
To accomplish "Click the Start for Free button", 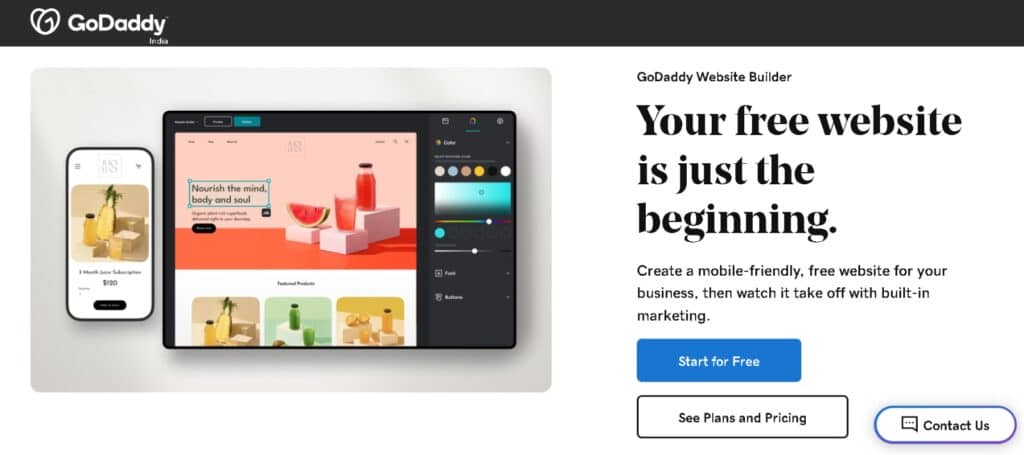I will [718, 360].
